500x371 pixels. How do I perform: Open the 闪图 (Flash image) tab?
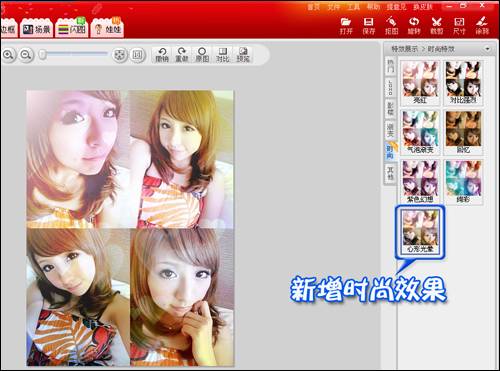click(72, 29)
